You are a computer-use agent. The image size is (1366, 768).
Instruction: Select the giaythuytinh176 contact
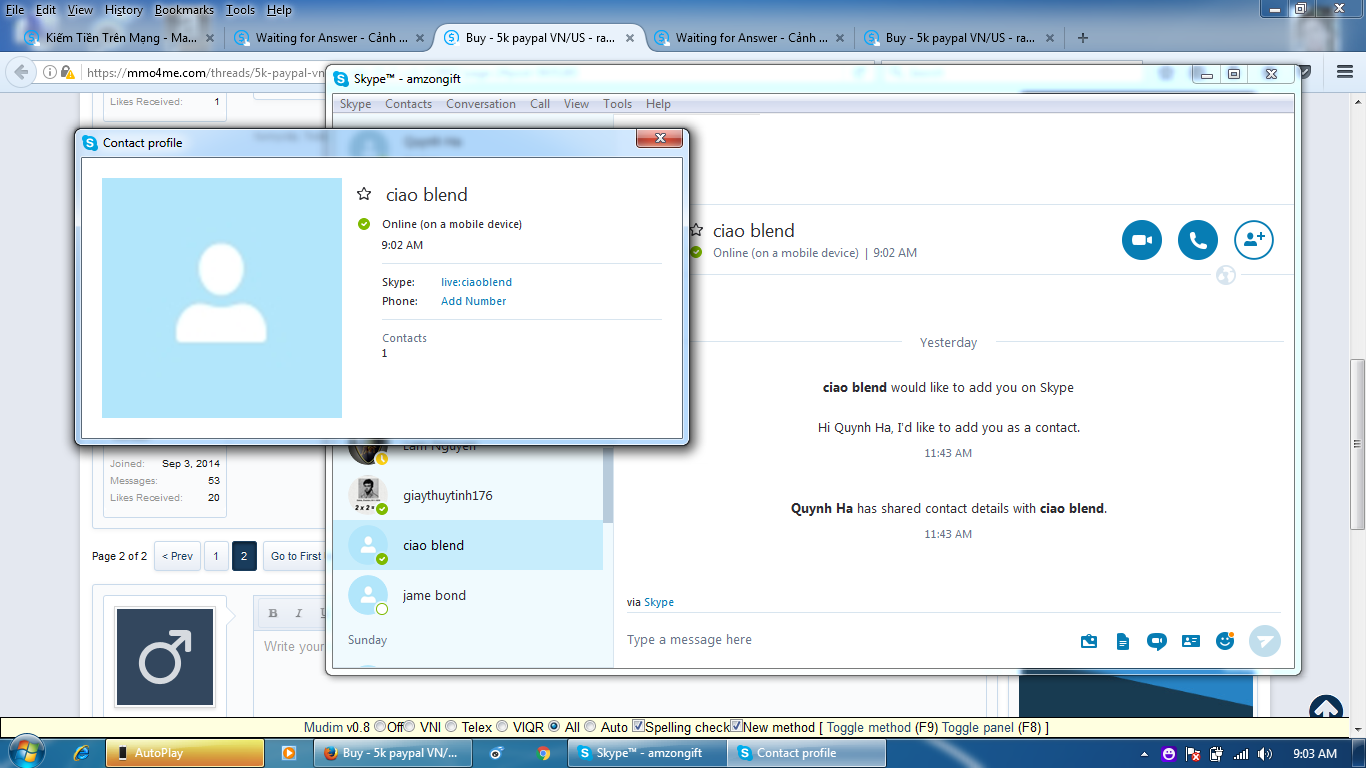coord(468,495)
